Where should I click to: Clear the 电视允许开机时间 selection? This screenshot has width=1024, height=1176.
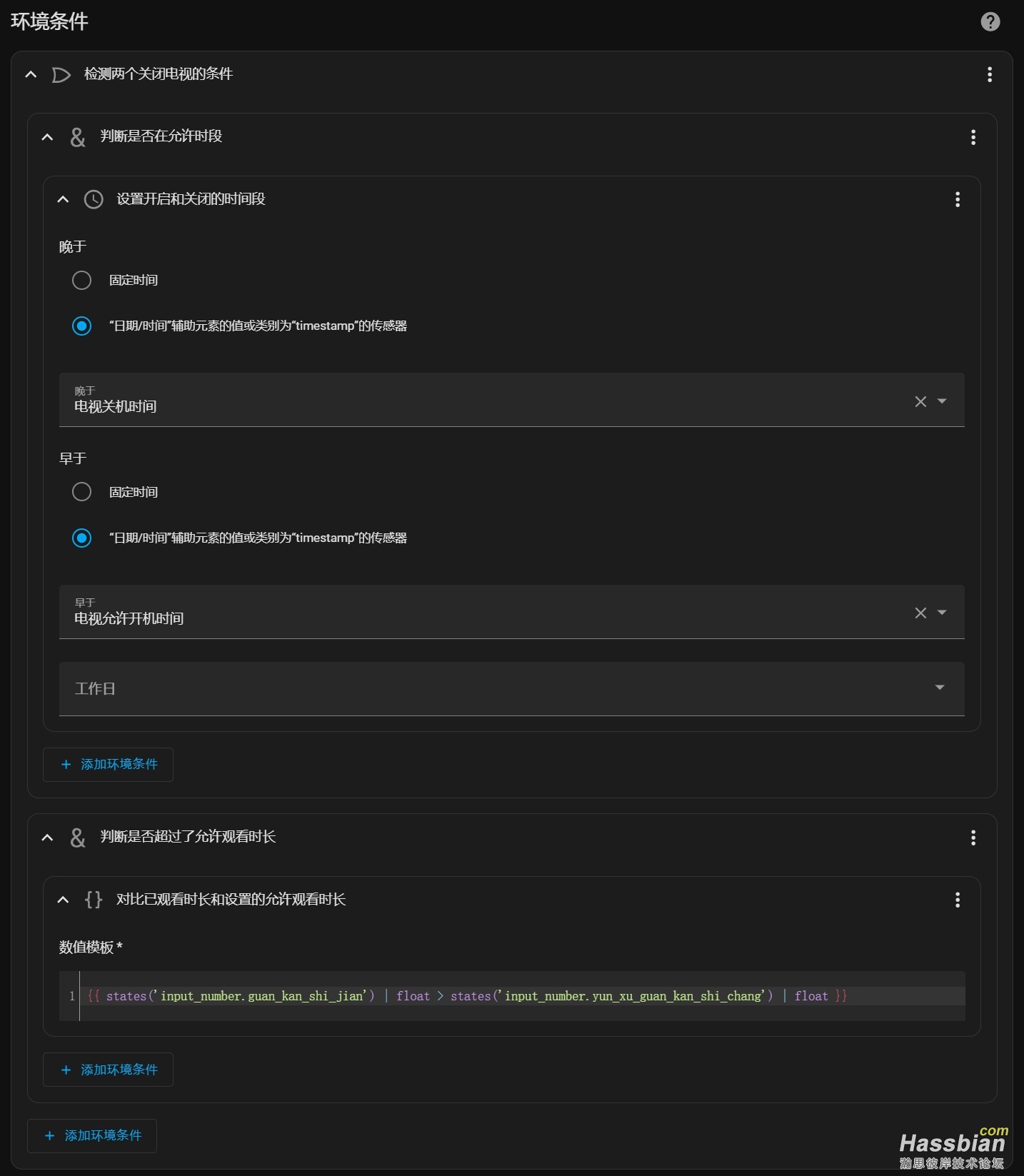pyautogui.click(x=920, y=613)
